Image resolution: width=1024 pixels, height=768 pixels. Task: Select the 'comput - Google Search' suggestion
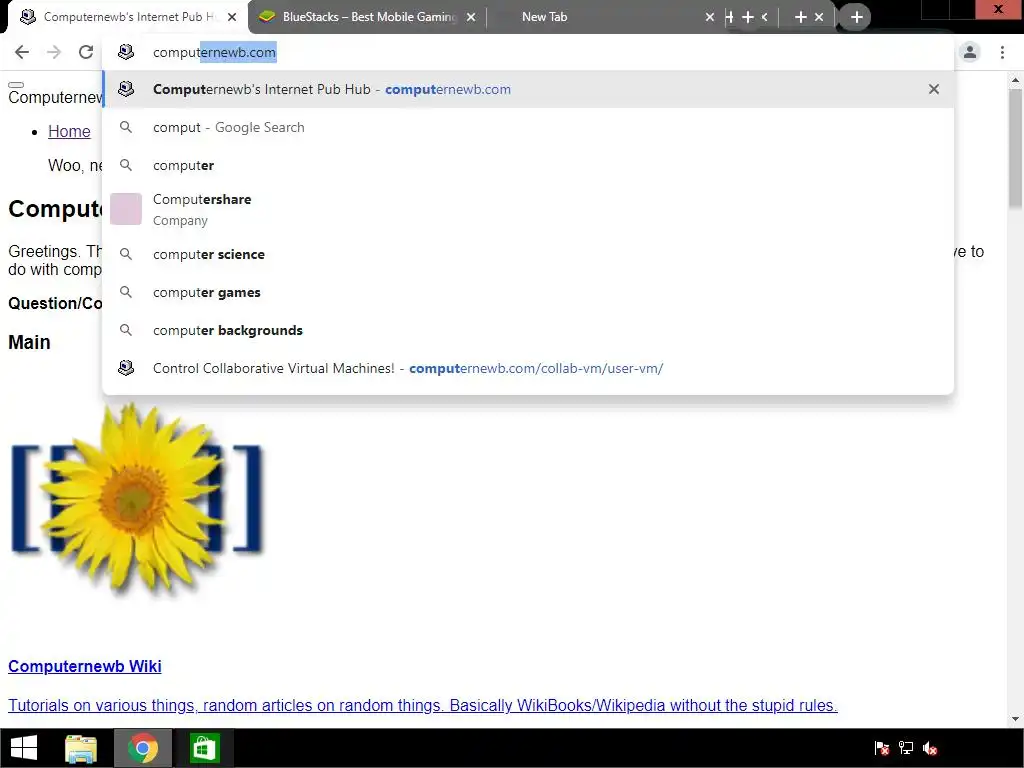[x=528, y=127]
